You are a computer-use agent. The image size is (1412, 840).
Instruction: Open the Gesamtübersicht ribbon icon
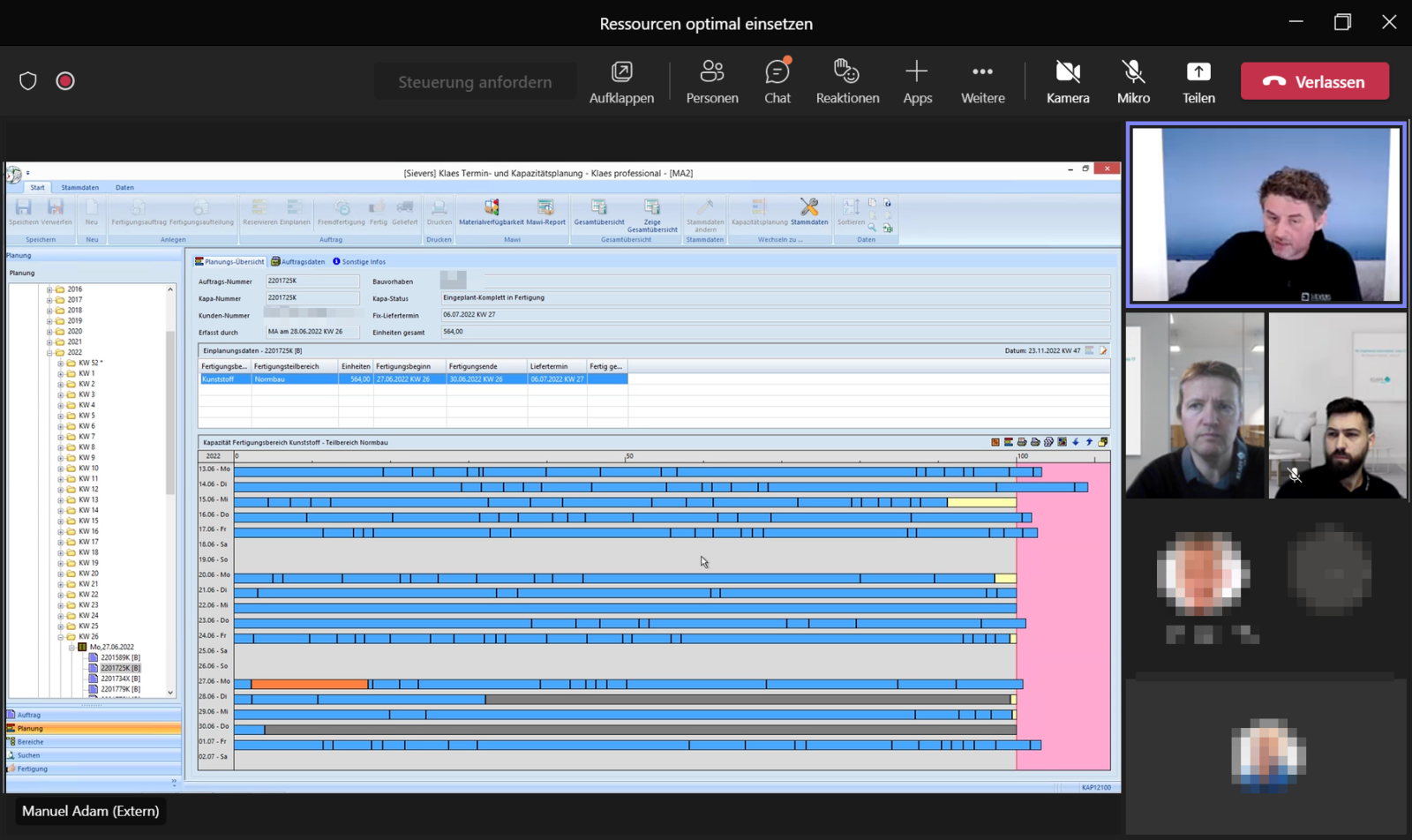598,212
